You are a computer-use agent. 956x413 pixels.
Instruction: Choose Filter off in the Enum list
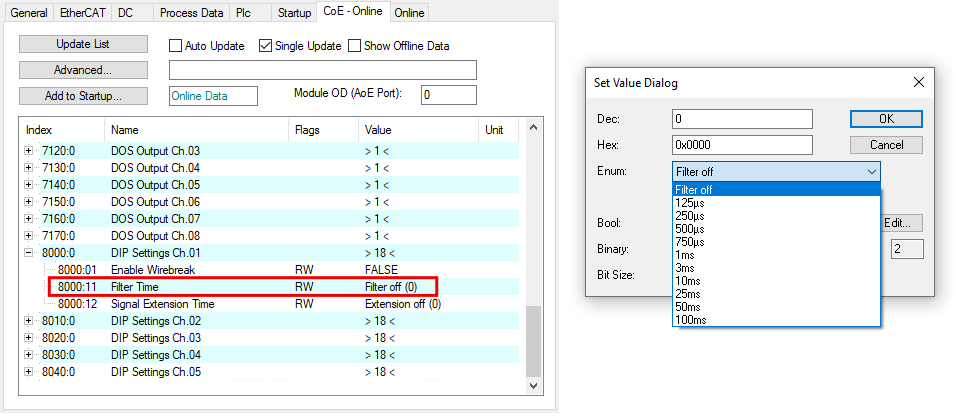pyautogui.click(x=777, y=190)
